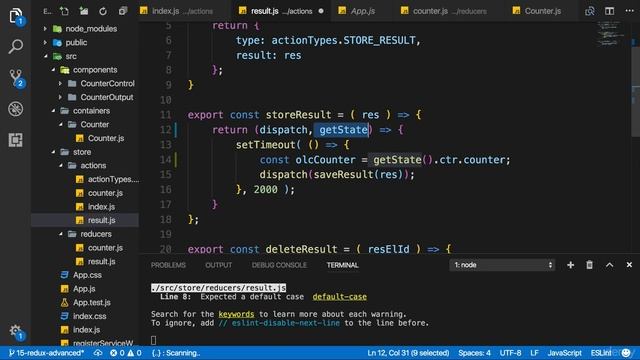Image resolution: width=640 pixels, height=360 pixels.
Task: Open the Extensions view icon
Action: 16,140
